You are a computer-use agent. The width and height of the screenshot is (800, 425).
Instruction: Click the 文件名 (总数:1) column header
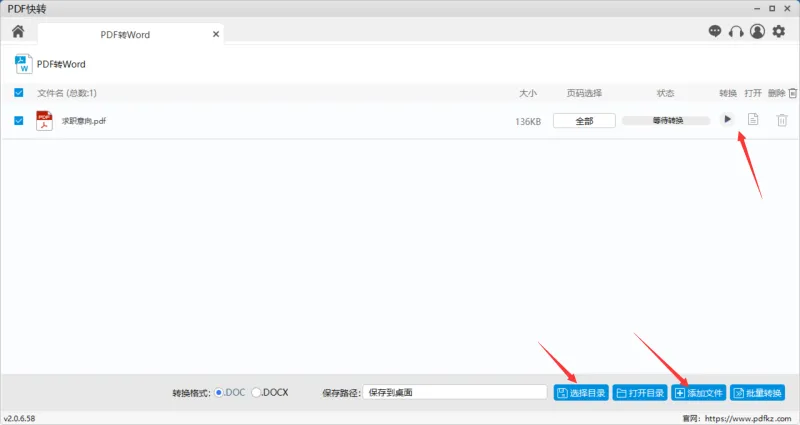pyautogui.click(x=67, y=93)
